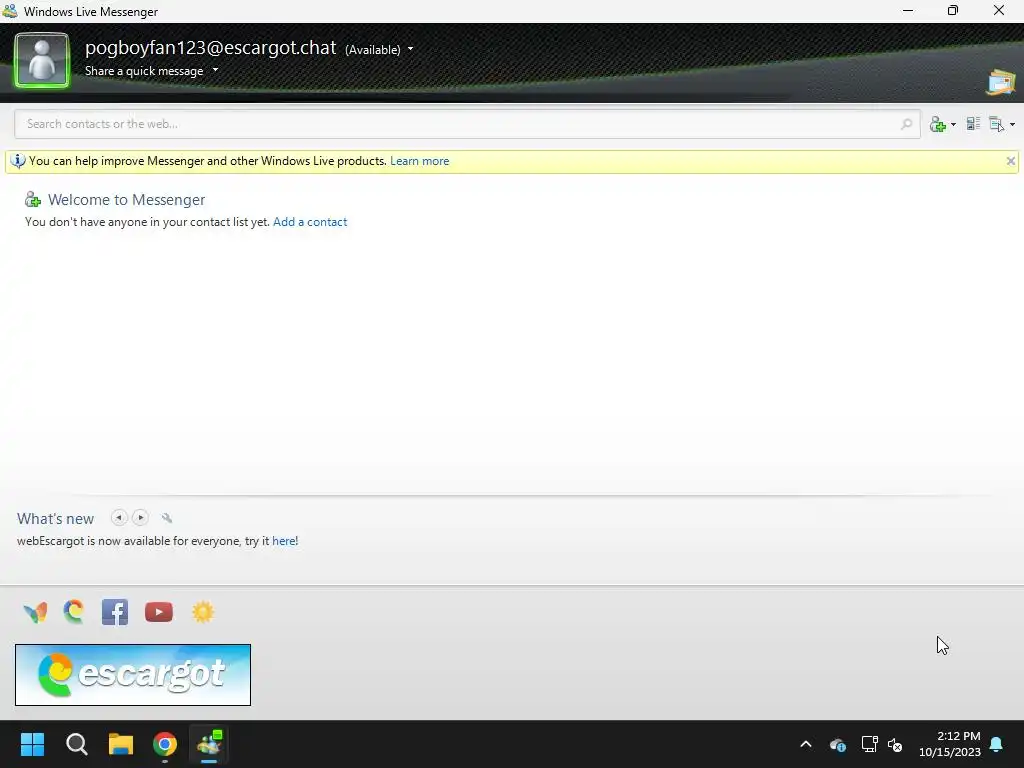Open taskbar Search

[x=77, y=744]
